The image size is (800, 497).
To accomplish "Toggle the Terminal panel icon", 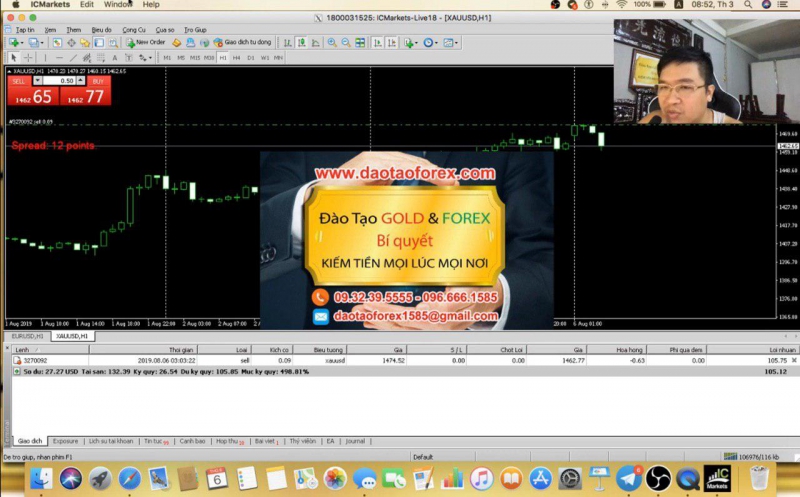I will click(x=99, y=42).
